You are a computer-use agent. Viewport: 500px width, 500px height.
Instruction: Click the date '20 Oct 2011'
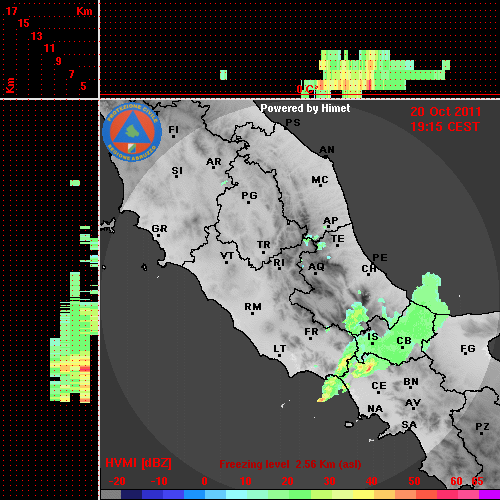(446, 112)
